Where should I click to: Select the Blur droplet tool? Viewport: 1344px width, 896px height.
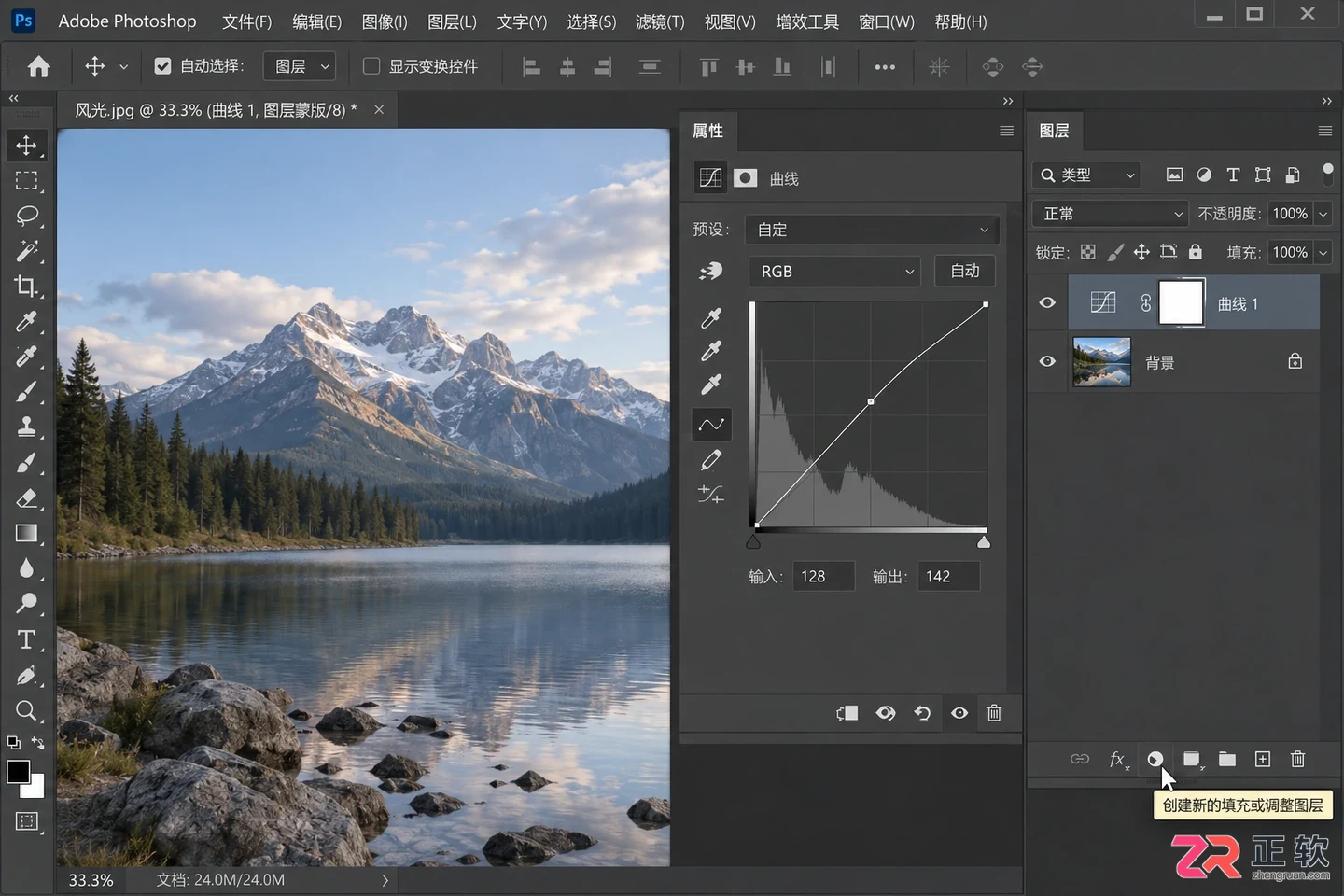26,568
